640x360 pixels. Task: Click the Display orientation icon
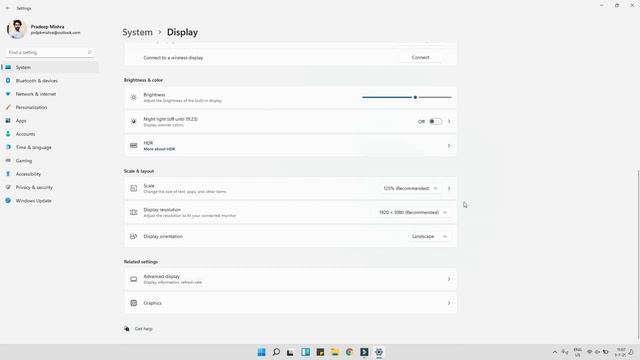(133, 236)
